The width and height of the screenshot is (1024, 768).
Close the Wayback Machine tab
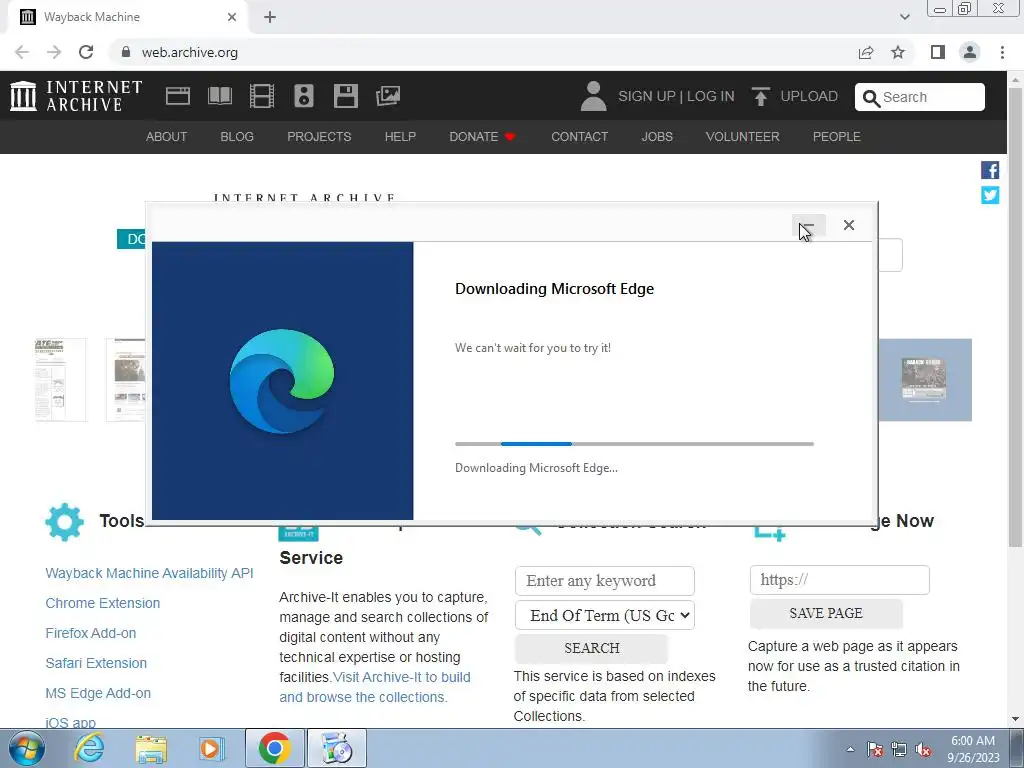pyautogui.click(x=232, y=17)
